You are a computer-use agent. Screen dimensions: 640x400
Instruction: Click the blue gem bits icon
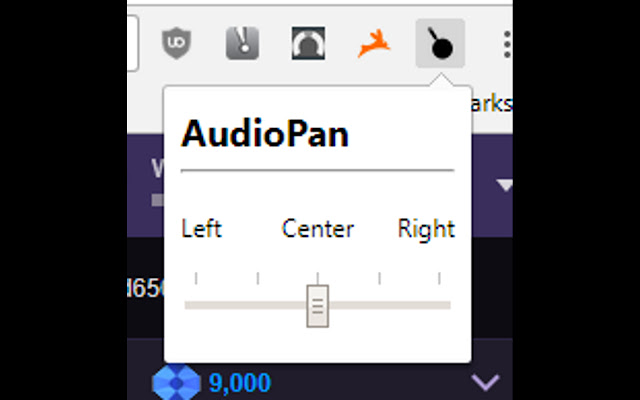pyautogui.click(x=176, y=382)
